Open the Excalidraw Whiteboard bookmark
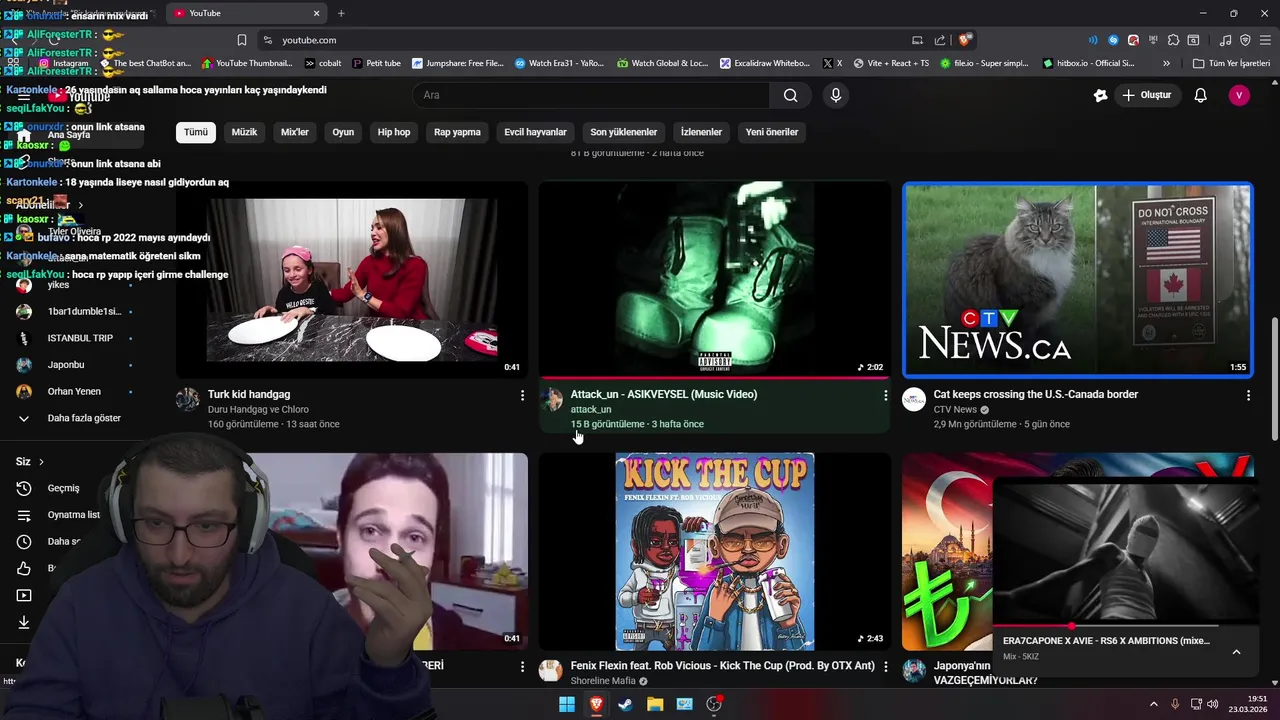1280x720 pixels. tap(764, 63)
